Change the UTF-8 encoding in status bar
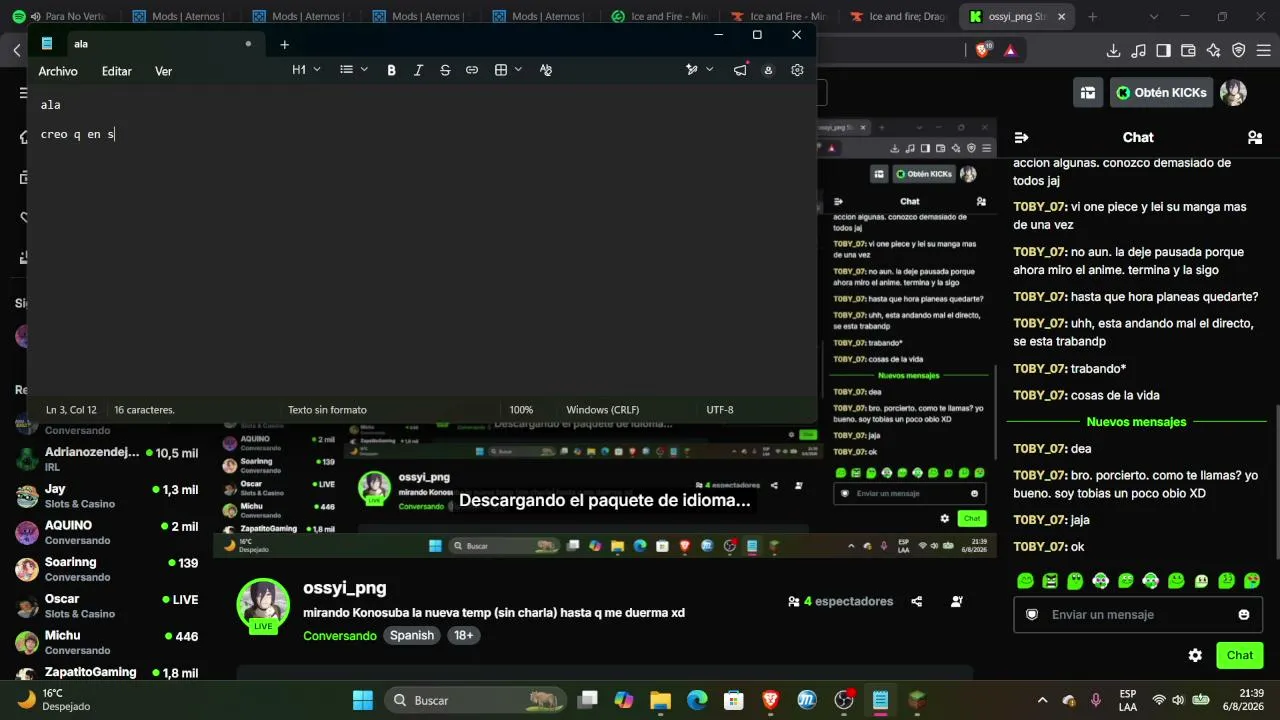Screen dimensions: 1280x720 (720, 410)
